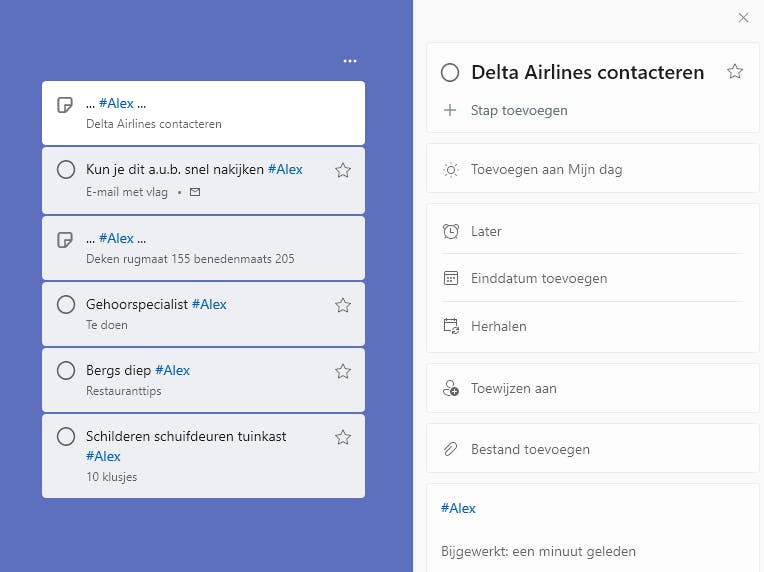Mark Gehoorspecialist task as important

[x=343, y=305]
